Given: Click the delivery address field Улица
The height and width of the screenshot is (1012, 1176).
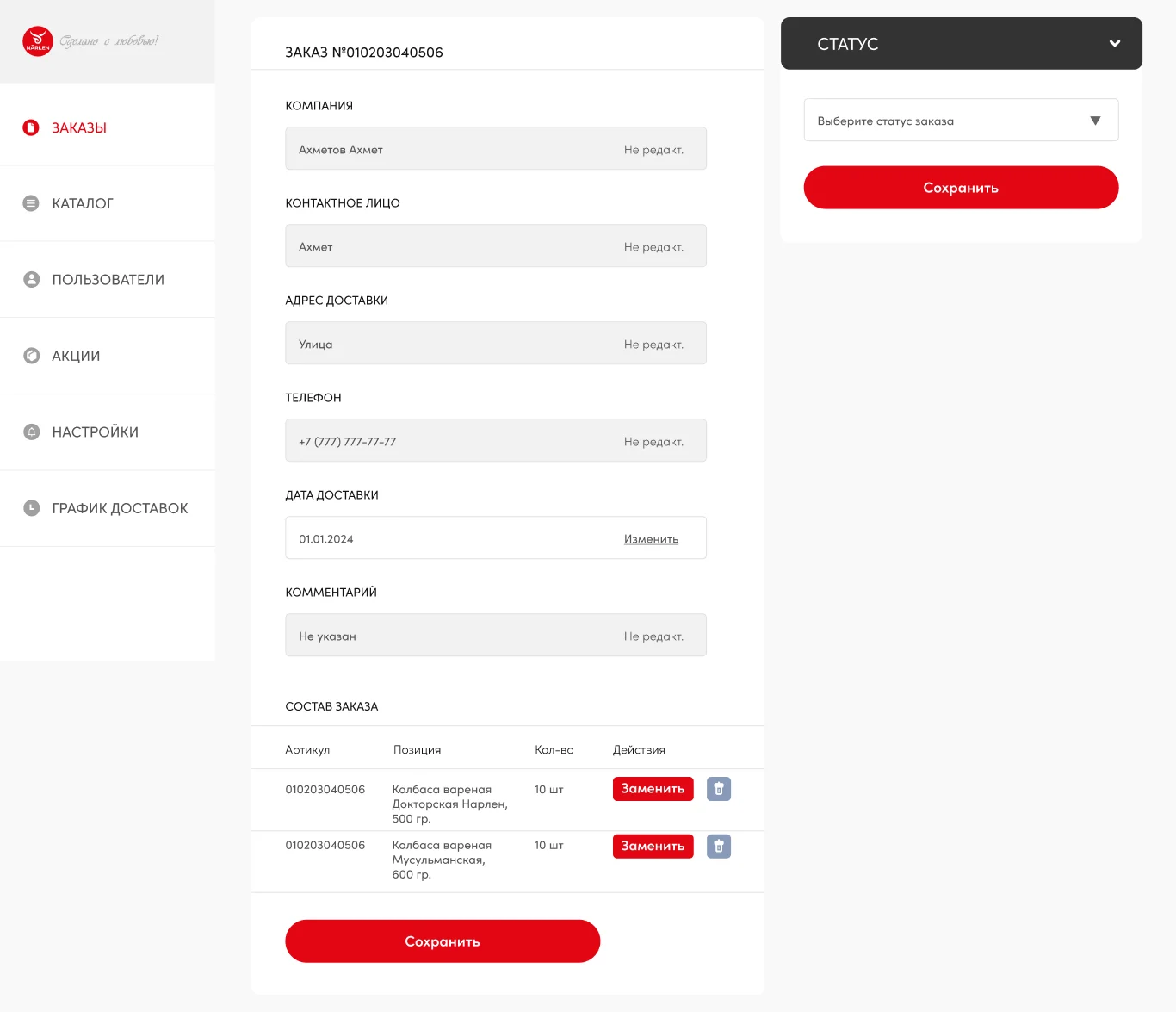Looking at the screenshot, I should coord(496,343).
